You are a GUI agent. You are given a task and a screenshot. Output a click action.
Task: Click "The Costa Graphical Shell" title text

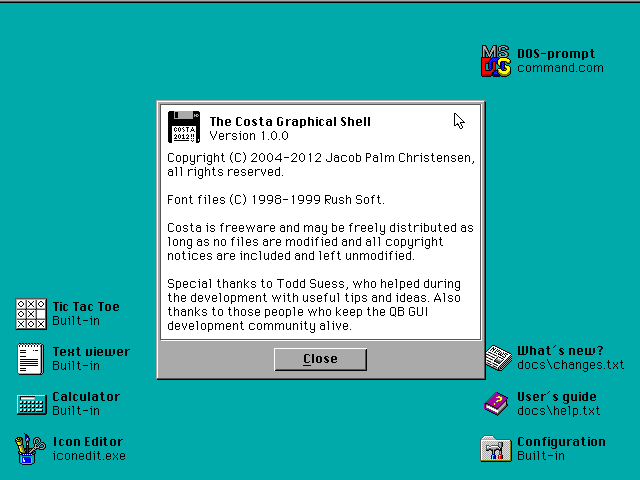point(290,122)
